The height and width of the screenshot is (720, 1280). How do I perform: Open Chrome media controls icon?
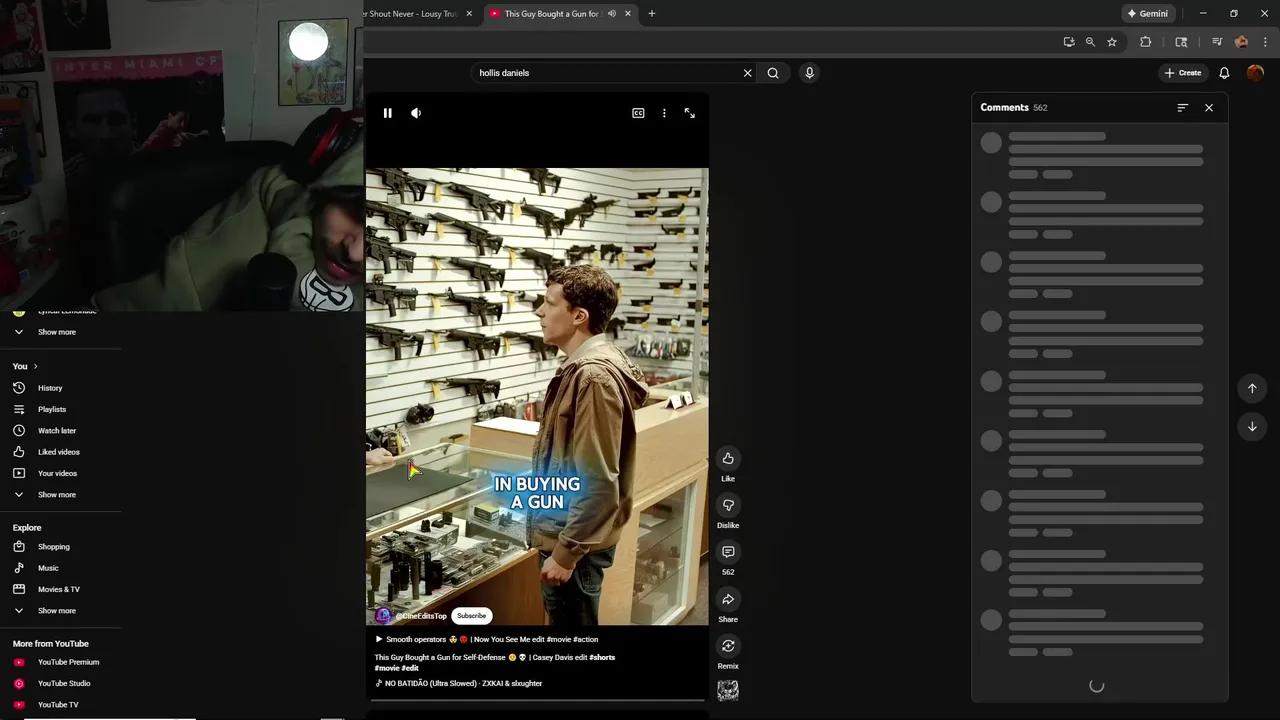click(x=1217, y=42)
